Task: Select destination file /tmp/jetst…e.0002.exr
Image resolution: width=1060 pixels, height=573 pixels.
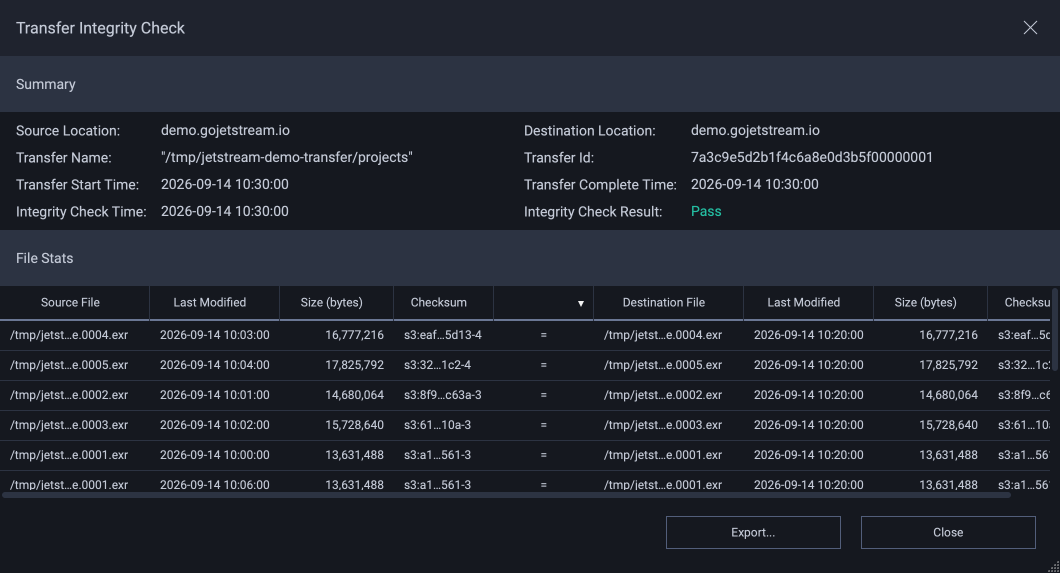Action: (x=662, y=395)
